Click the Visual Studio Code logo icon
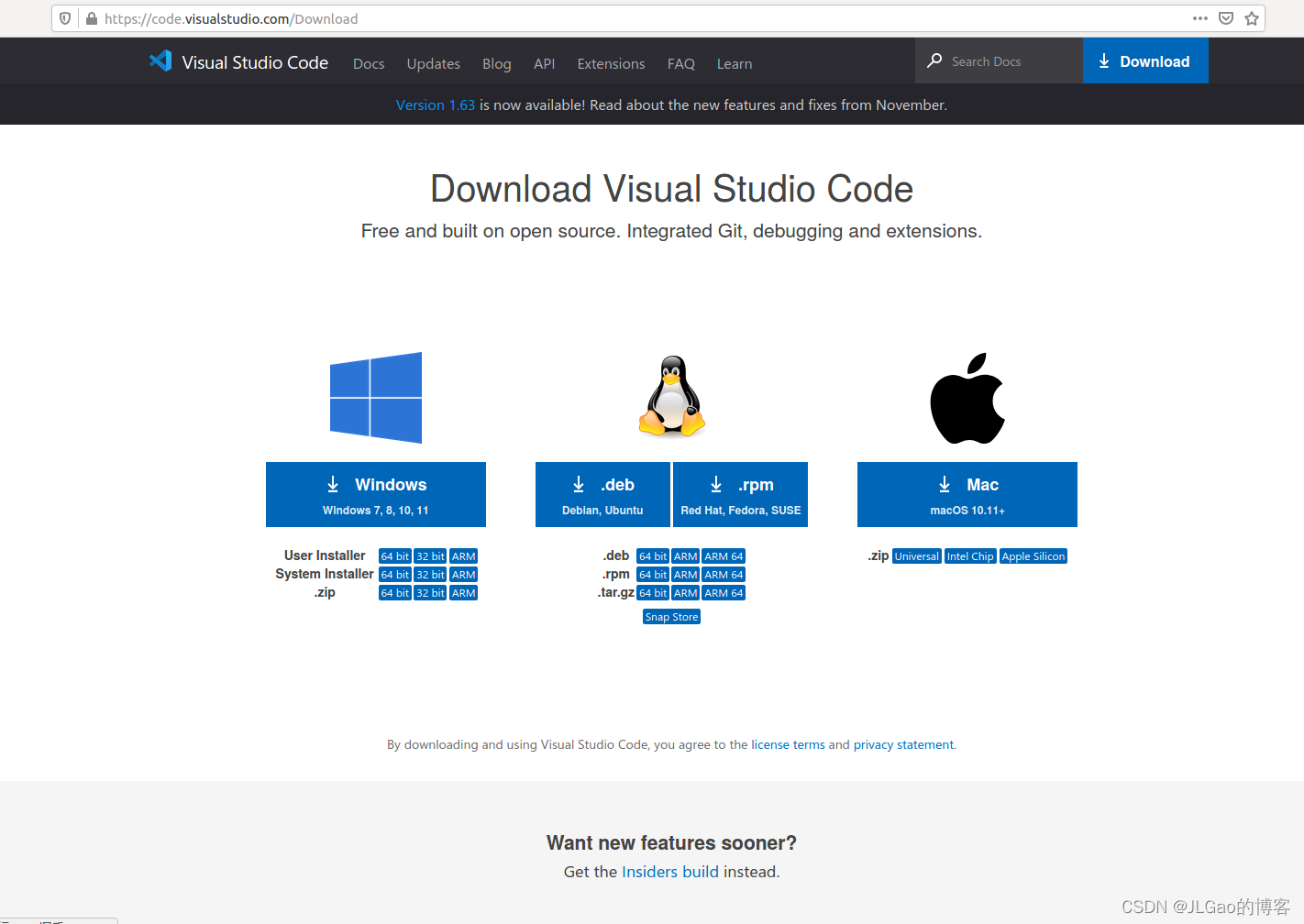 pos(160,61)
